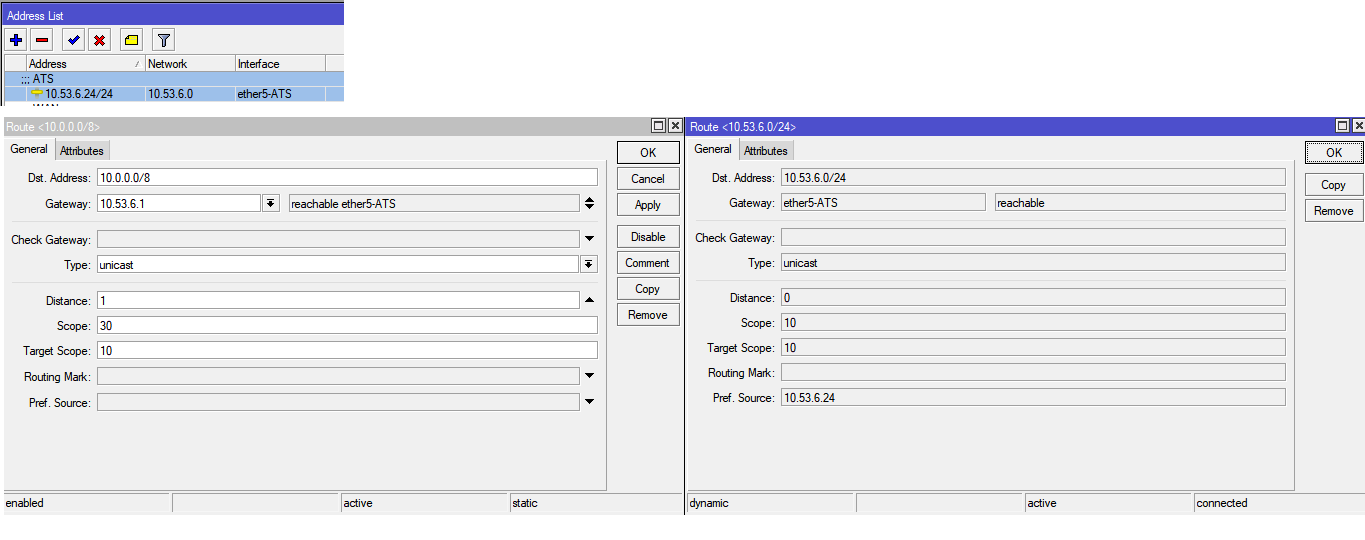Switch to Attributes tab in 10.53.6.0/24 route
Viewport: 1365px width, 540px height.
point(765,151)
